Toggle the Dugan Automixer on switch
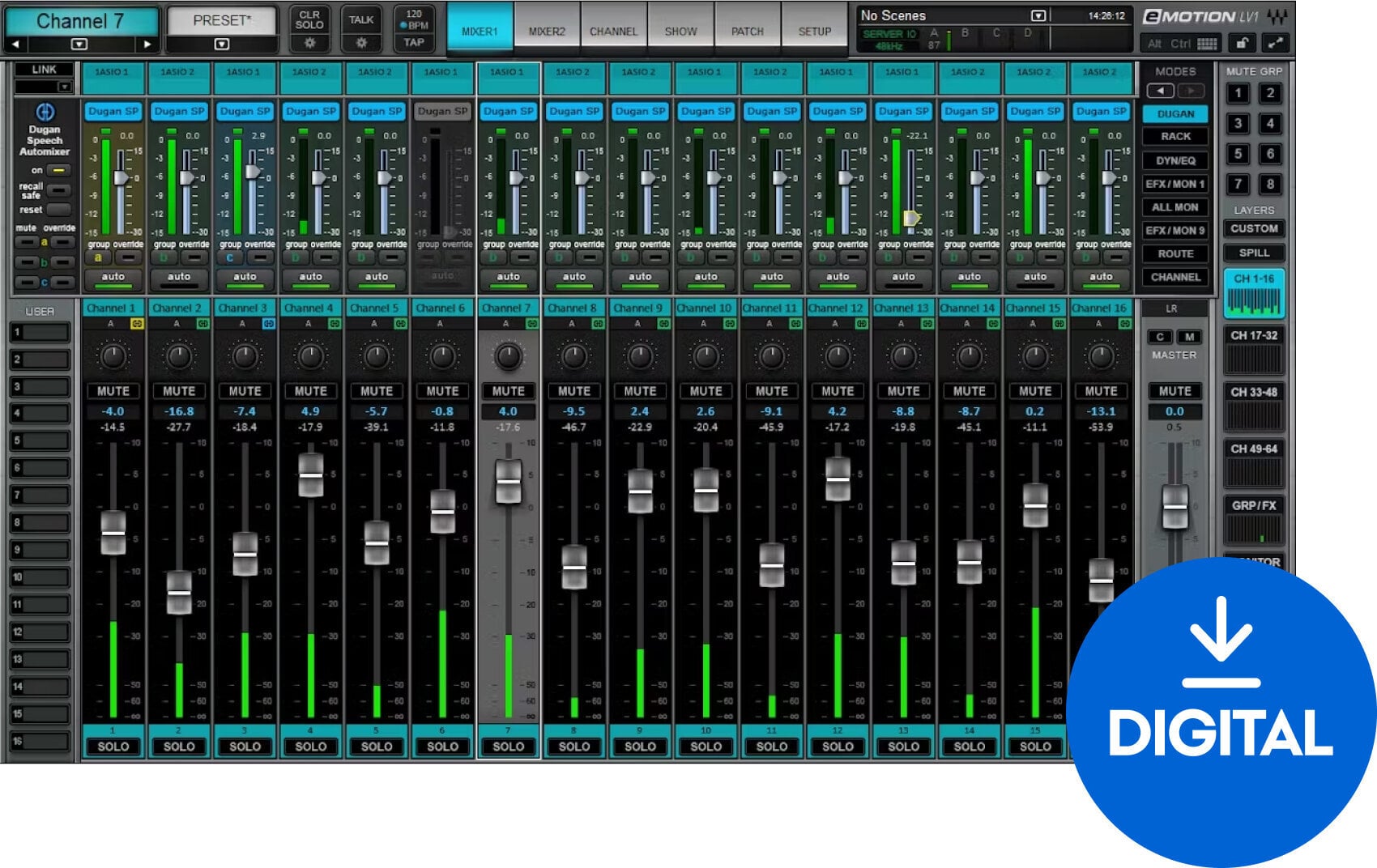Screen dimensions: 1377x868 (x=58, y=171)
